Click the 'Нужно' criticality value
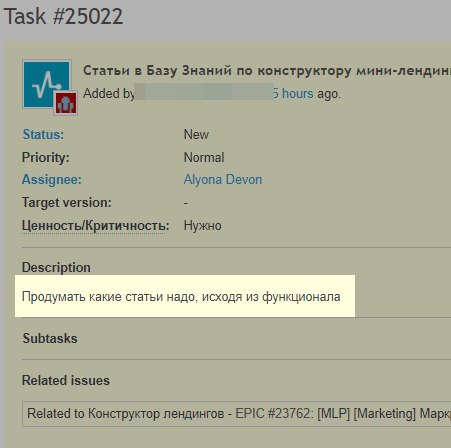The image size is (451, 448). pyautogui.click(x=203, y=226)
